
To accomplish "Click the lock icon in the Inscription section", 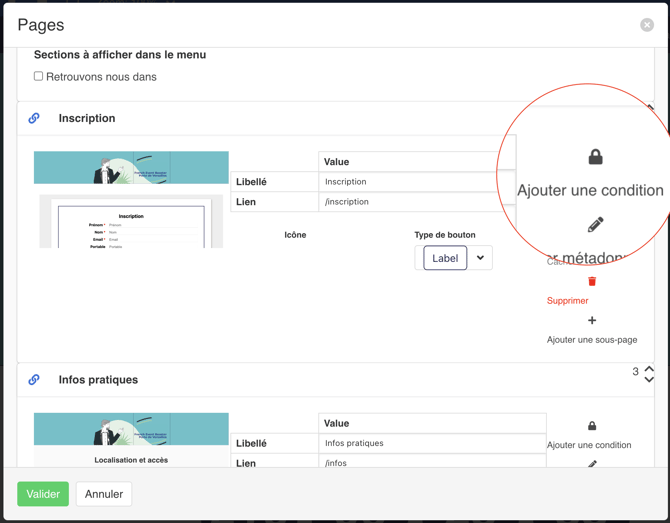I will (595, 157).
